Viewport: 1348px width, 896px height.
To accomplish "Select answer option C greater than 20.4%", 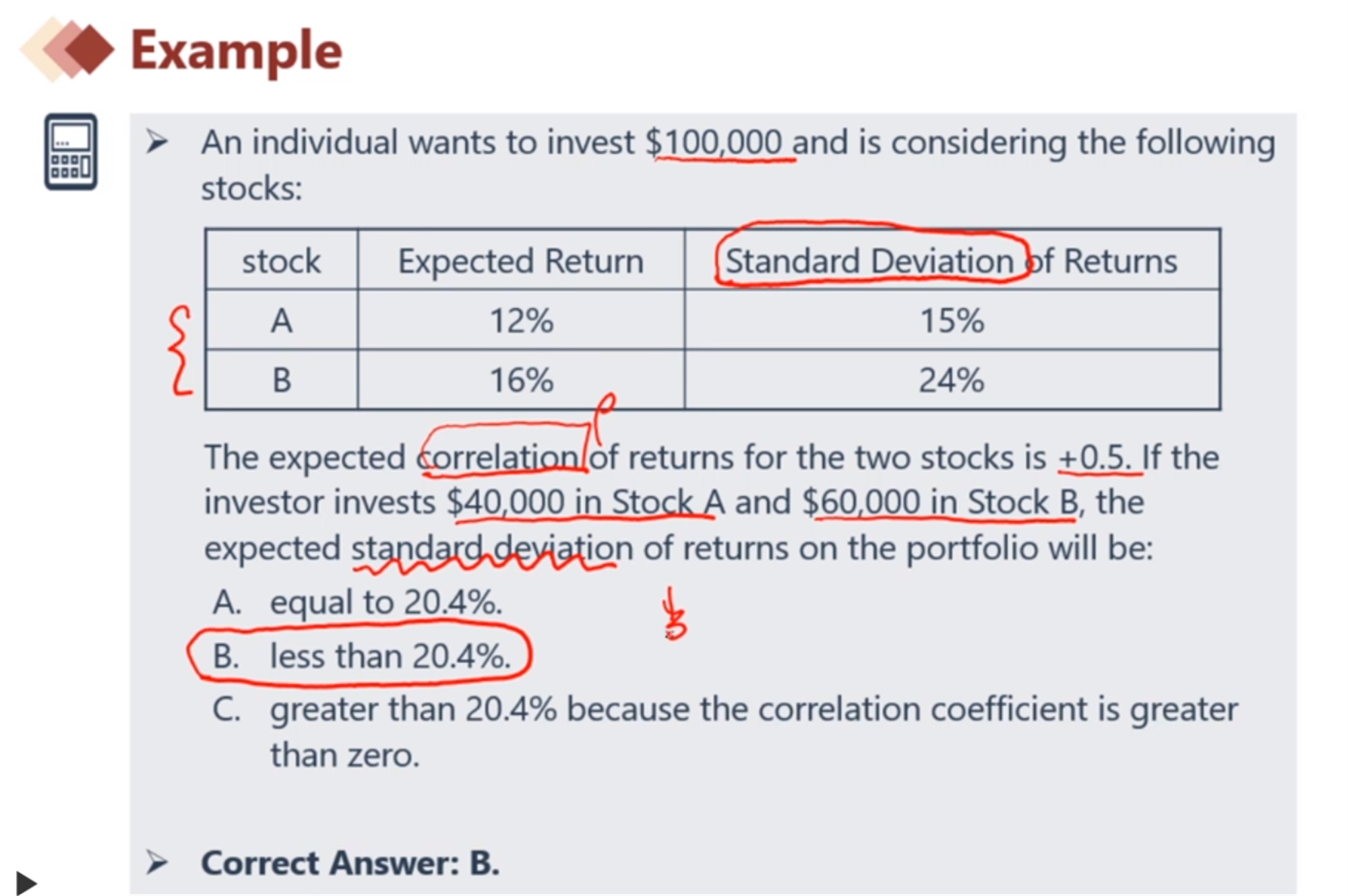I will (x=725, y=732).
